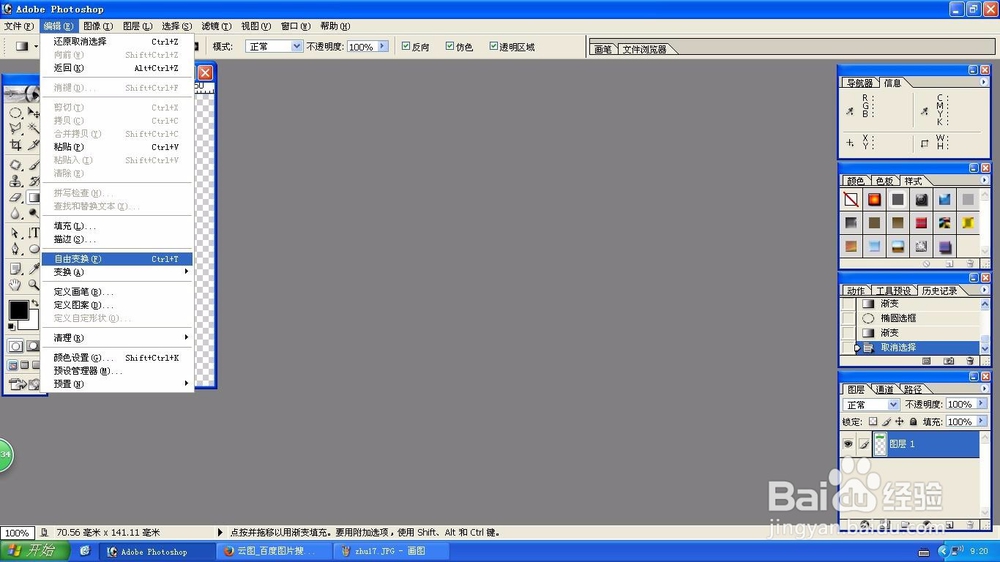Apply the purple style swatch

(x=945, y=246)
